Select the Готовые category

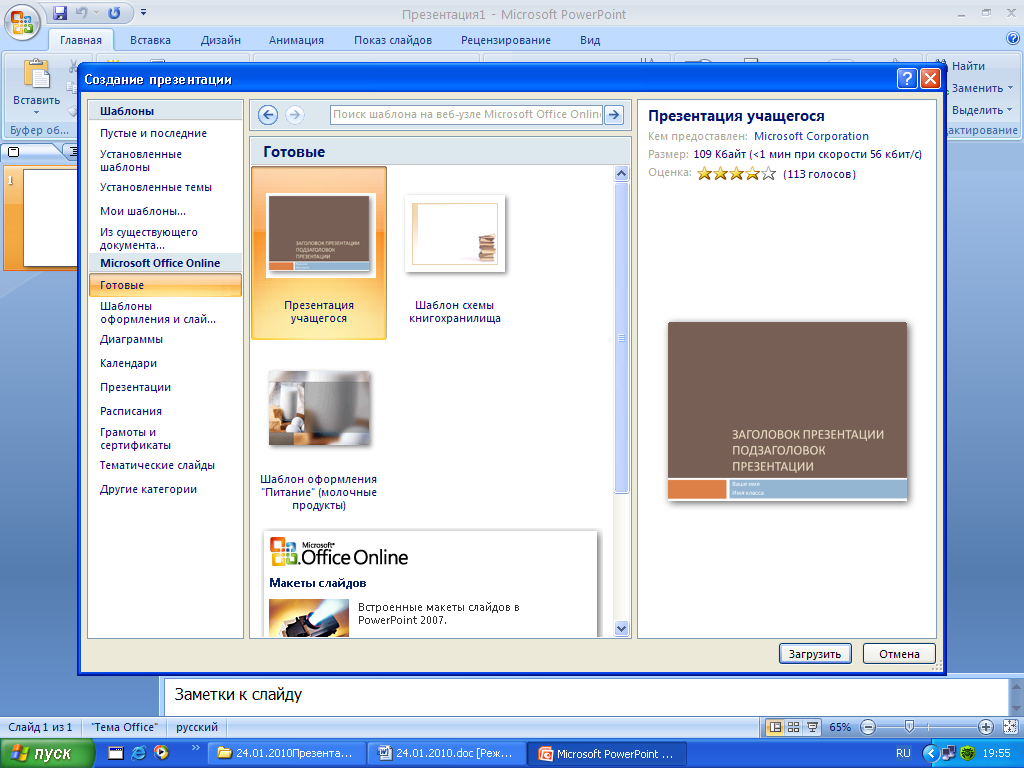(165, 285)
